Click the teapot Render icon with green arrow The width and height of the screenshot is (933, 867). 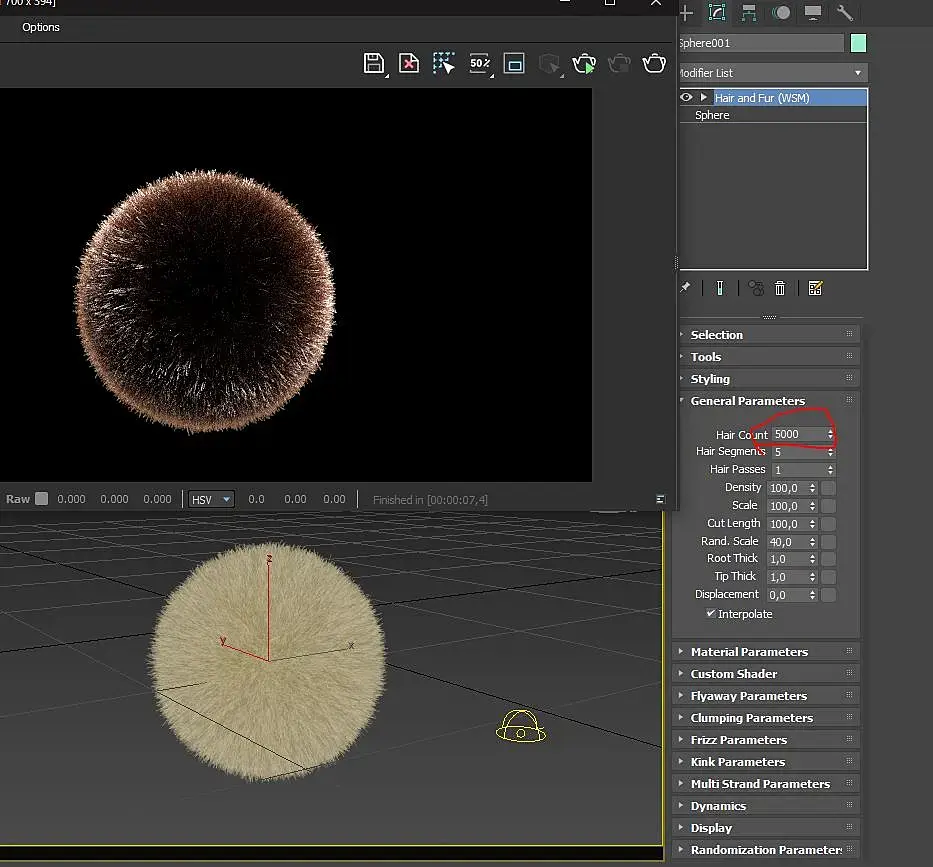pyautogui.click(x=584, y=64)
